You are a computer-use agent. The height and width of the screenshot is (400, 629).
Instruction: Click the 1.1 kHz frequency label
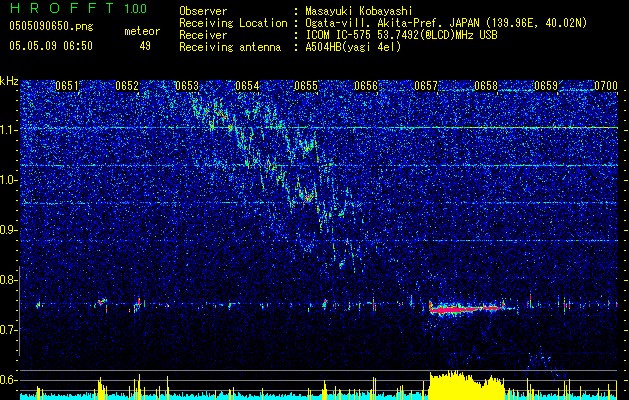click(x=8, y=130)
